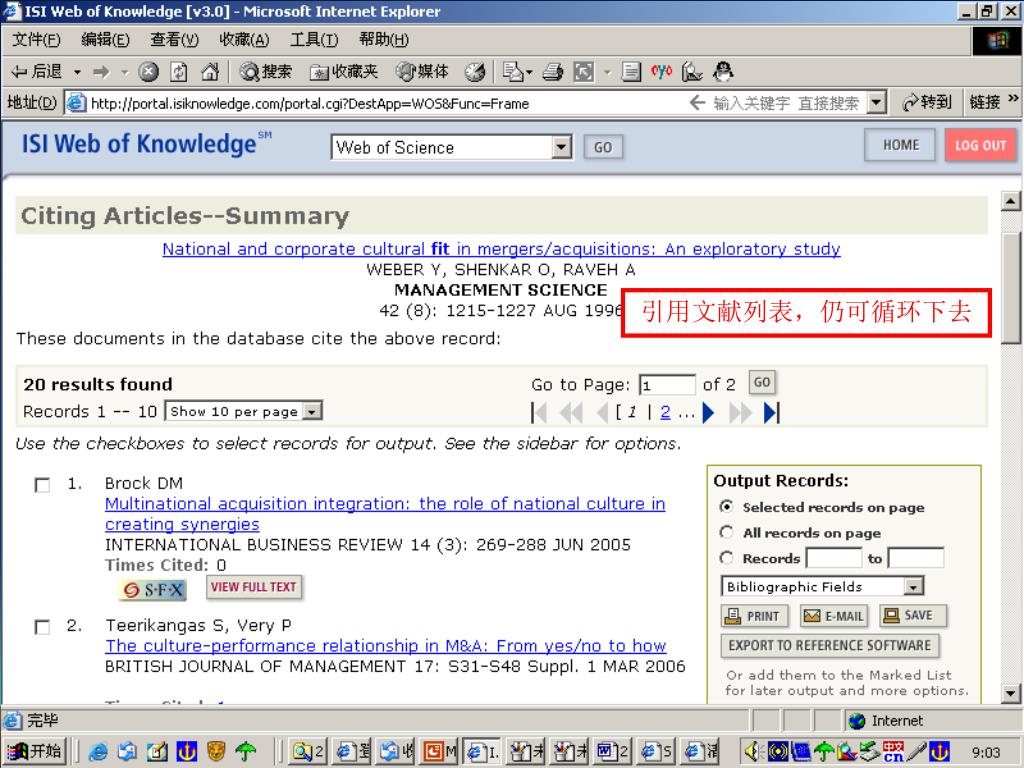Open the 收藏(A) menu
The image size is (1024, 768).
tap(244, 40)
